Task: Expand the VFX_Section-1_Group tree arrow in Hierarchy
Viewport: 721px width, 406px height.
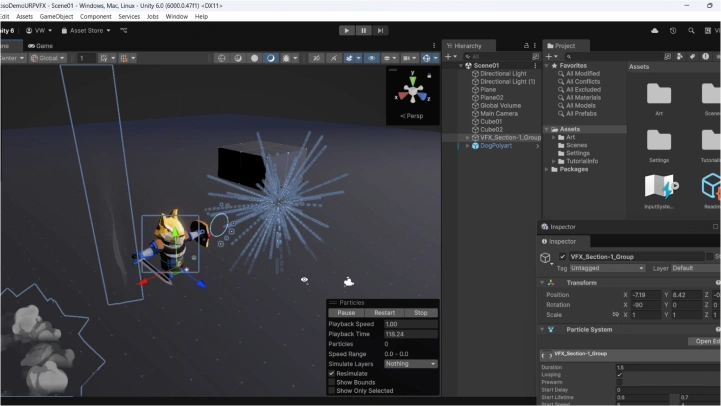Action: point(468,137)
